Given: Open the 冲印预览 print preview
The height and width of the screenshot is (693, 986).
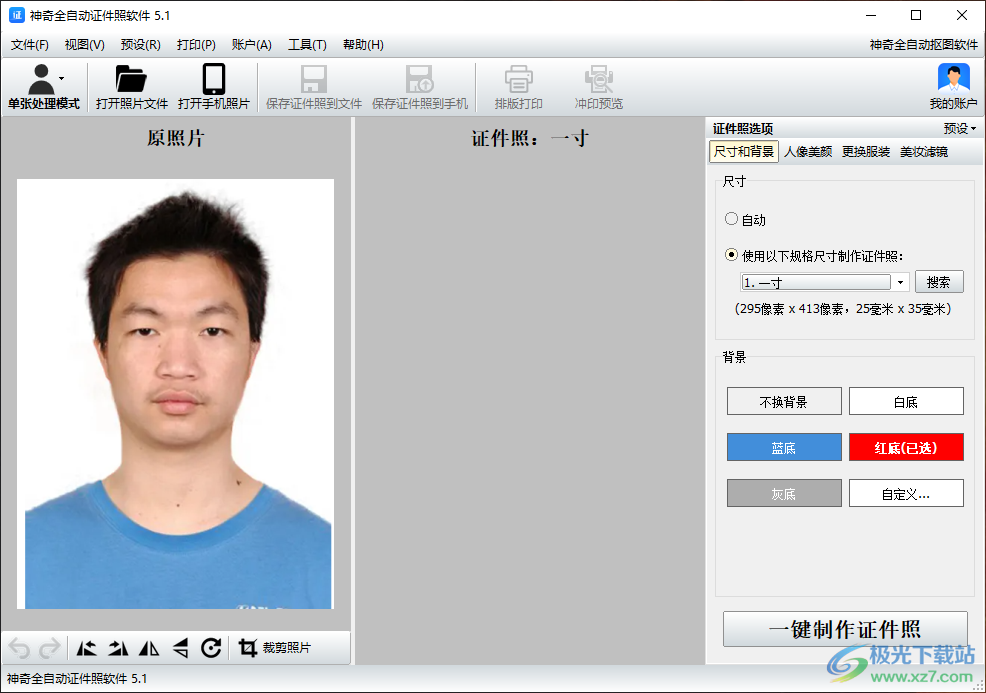Looking at the screenshot, I should [598, 87].
